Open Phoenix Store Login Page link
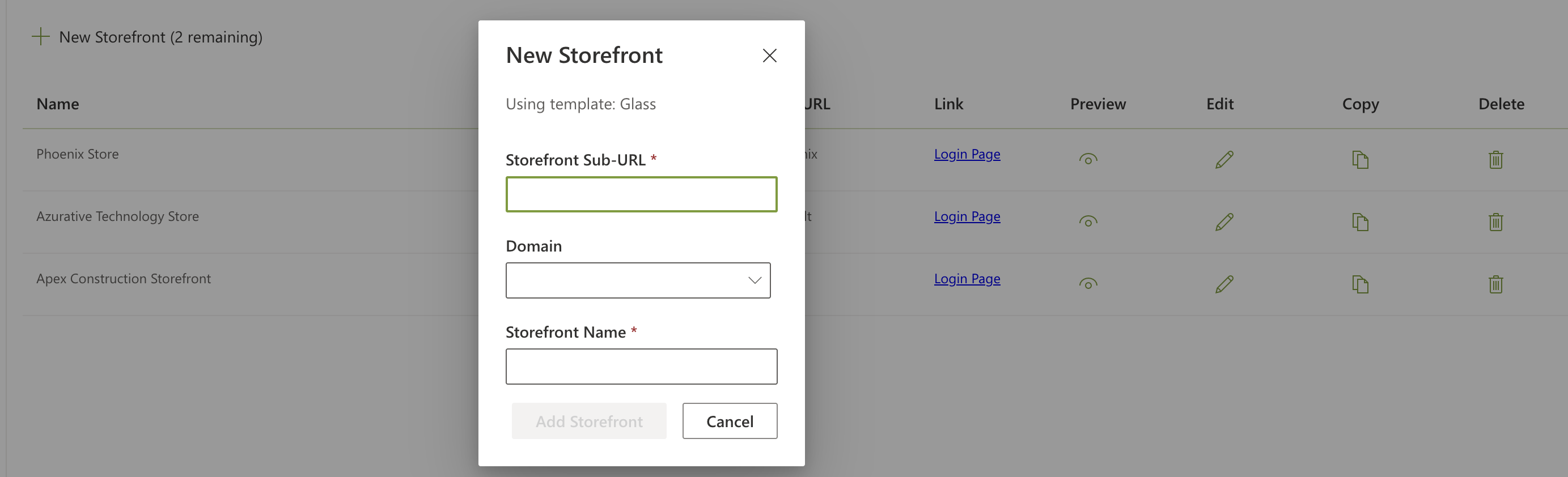 coord(967,154)
